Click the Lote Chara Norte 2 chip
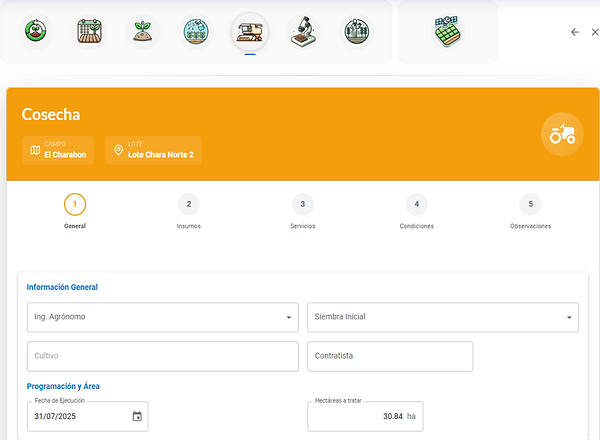The height and width of the screenshot is (440, 600). coord(153,150)
